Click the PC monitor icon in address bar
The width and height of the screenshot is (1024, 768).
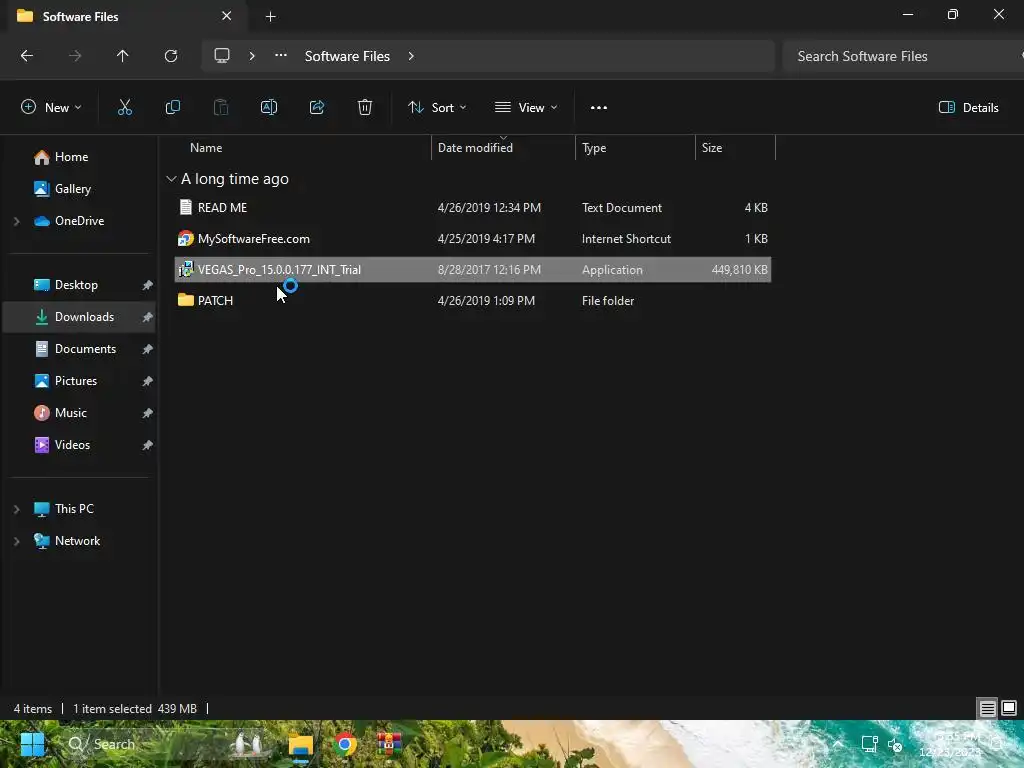[222, 56]
